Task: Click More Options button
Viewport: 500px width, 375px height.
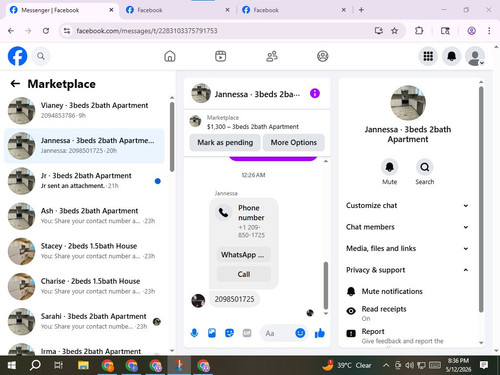Action: (x=294, y=142)
